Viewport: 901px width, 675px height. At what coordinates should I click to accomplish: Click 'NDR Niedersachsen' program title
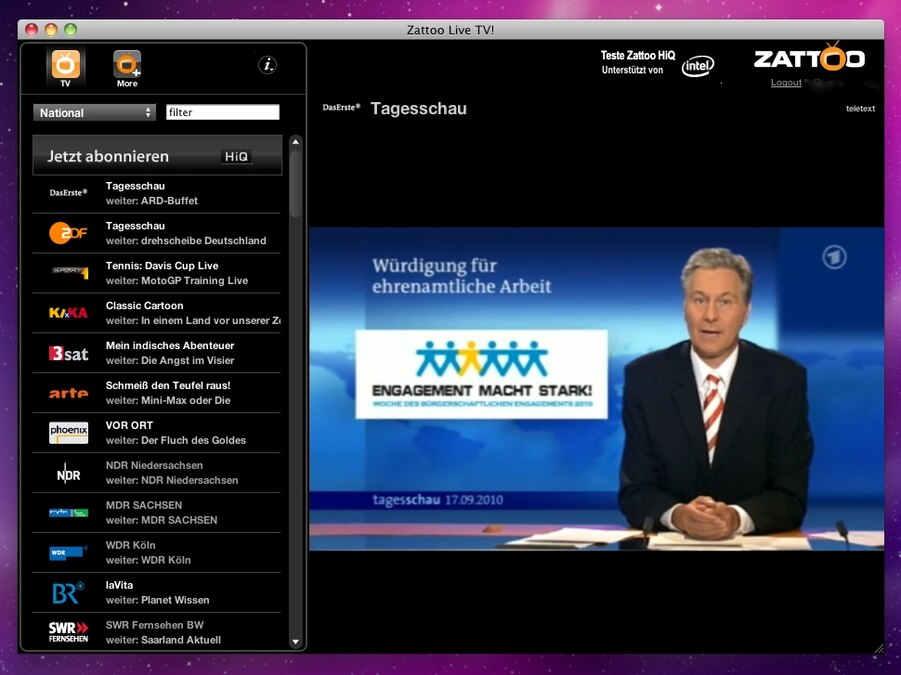[x=154, y=465]
